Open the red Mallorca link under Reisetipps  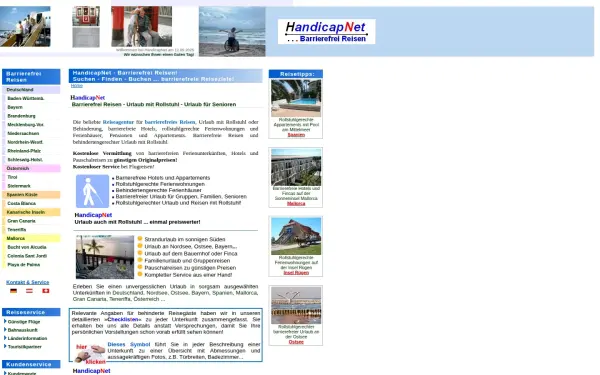pyautogui.click(x=296, y=204)
